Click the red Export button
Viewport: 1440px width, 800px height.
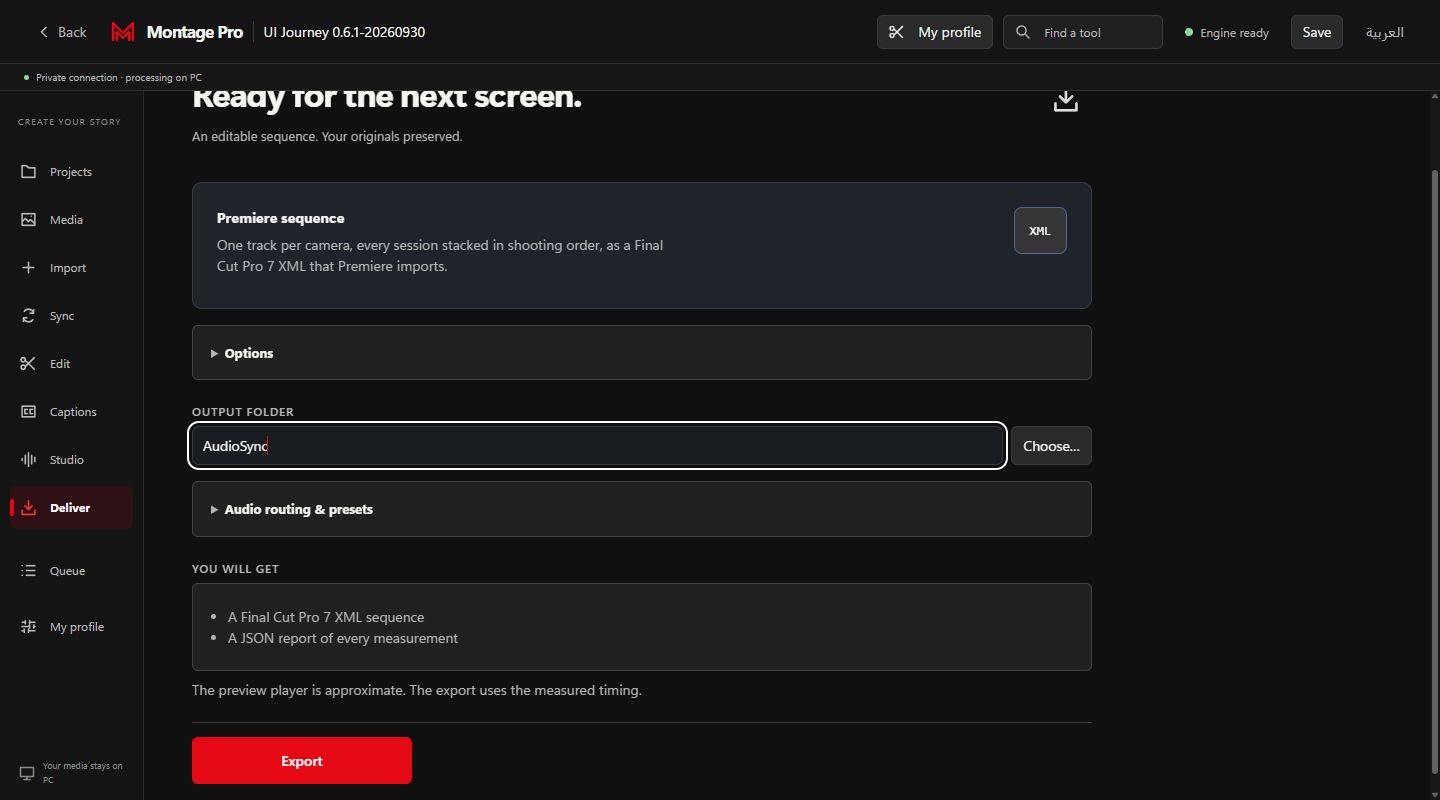[302, 761]
